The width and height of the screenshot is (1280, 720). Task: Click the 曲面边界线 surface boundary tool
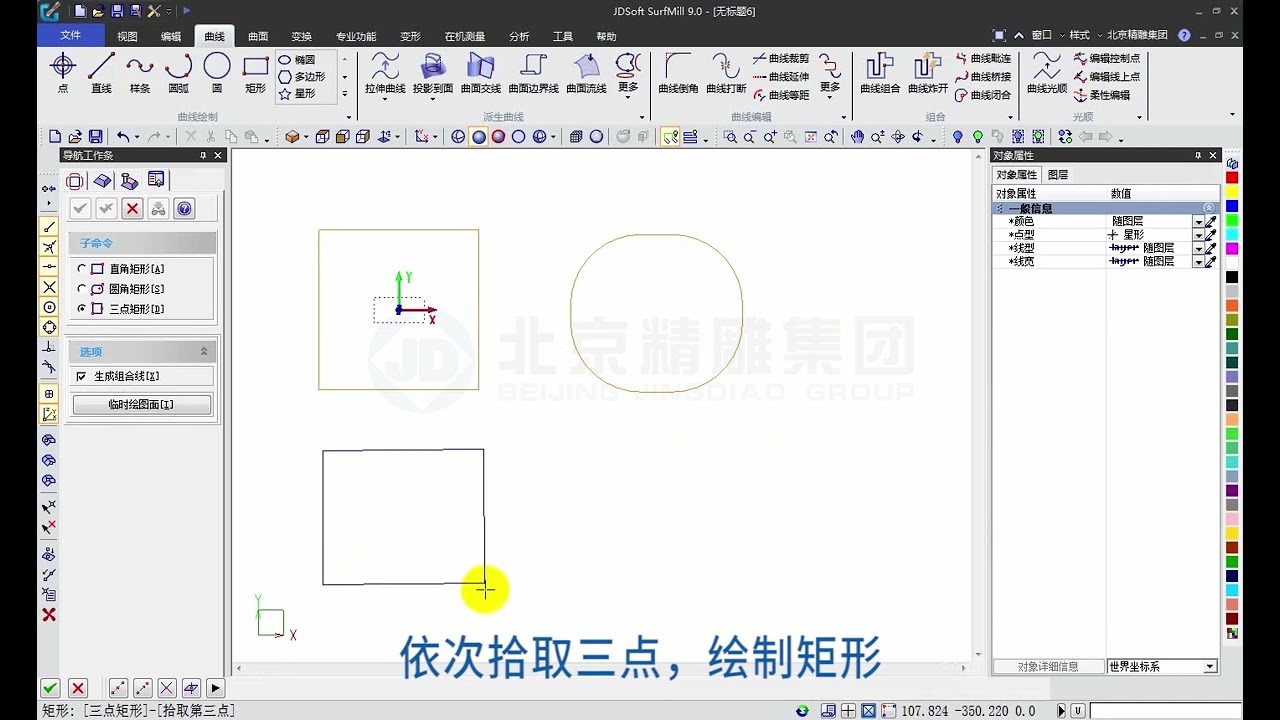click(534, 74)
